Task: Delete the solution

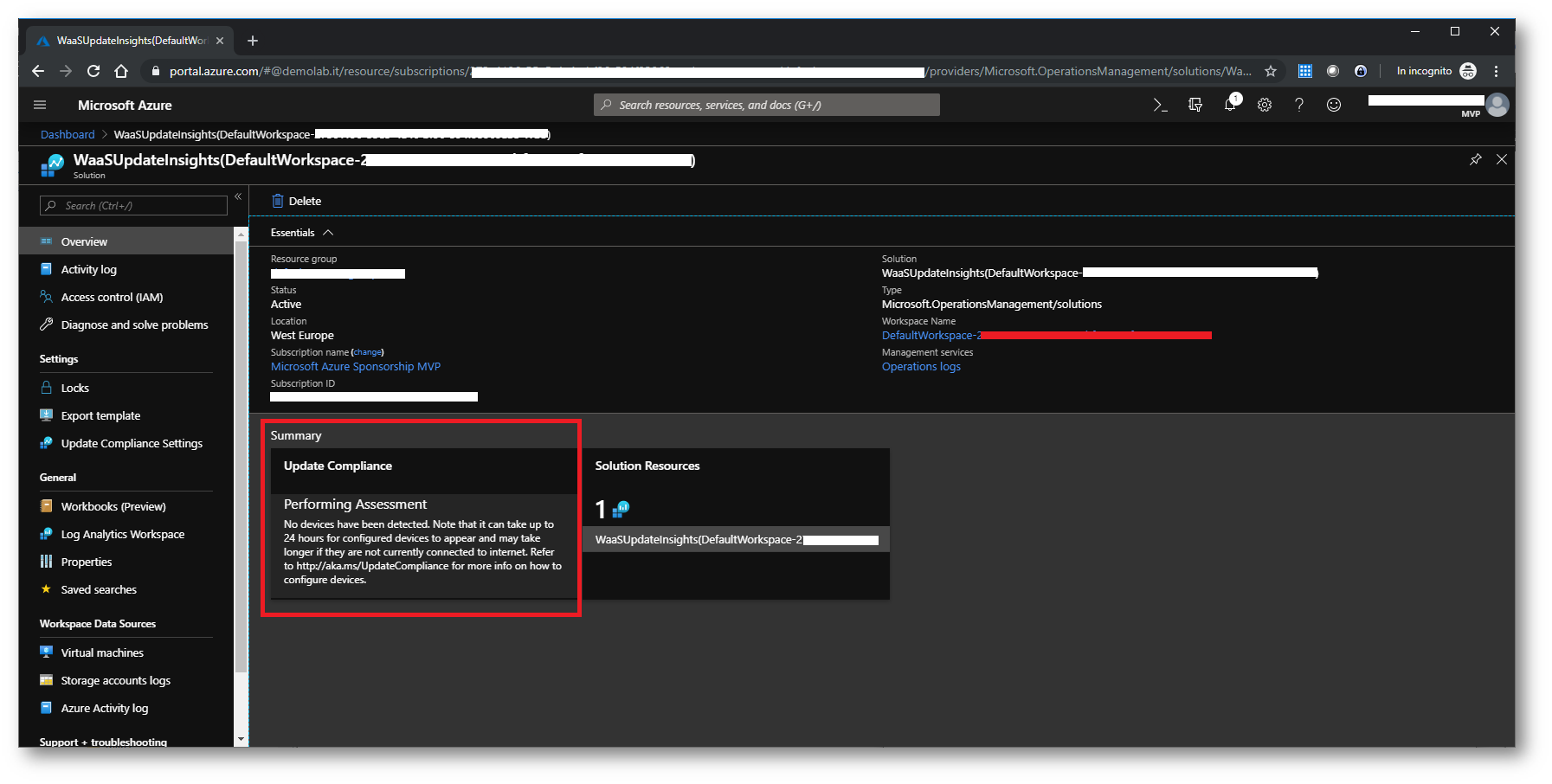Action: coord(297,201)
